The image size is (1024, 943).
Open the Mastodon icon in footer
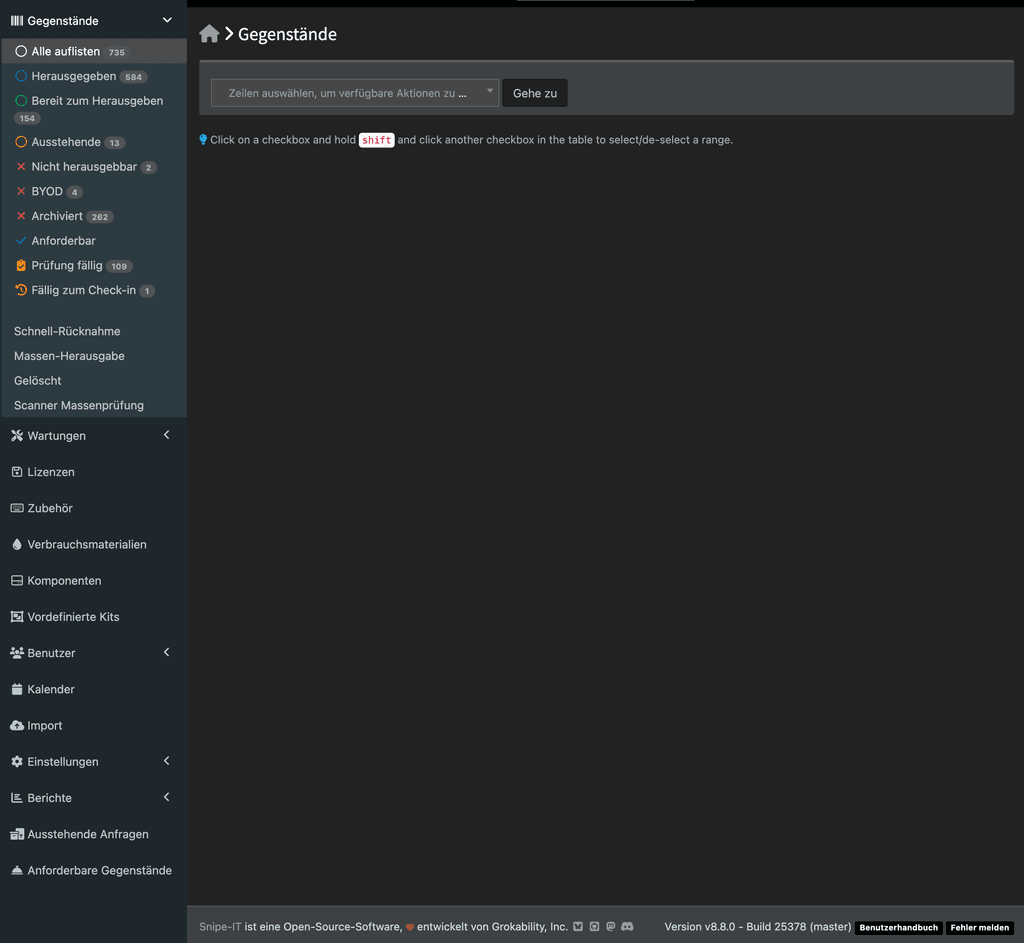point(611,927)
